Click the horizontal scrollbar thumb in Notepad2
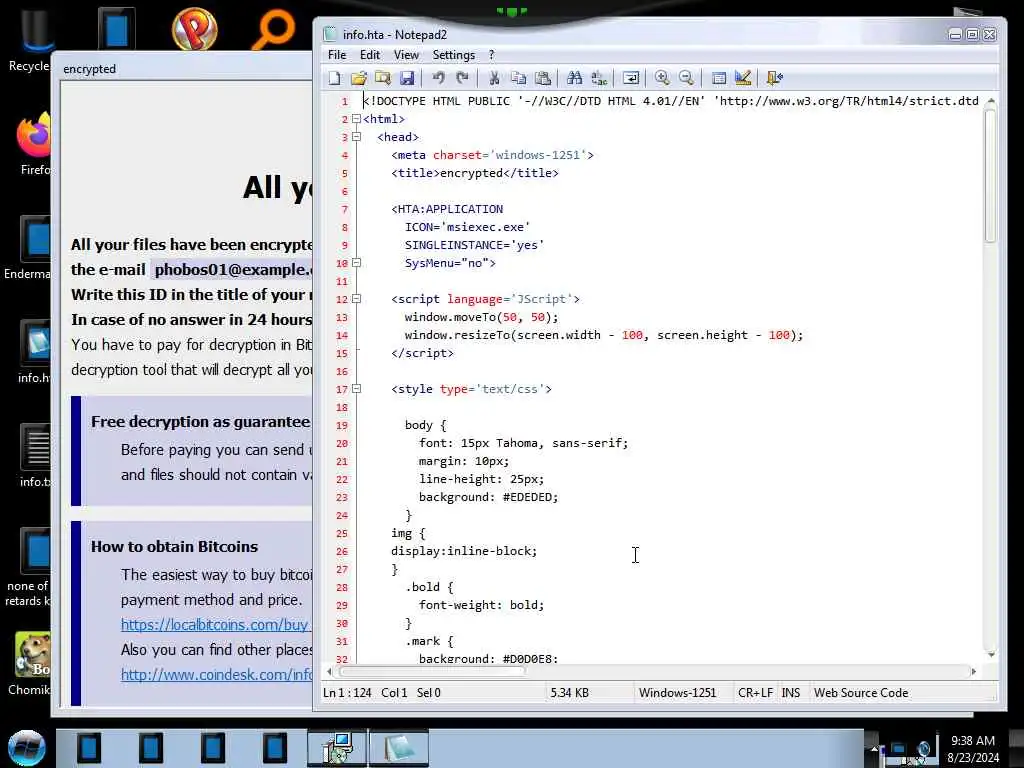The height and width of the screenshot is (768, 1024). 431,671
